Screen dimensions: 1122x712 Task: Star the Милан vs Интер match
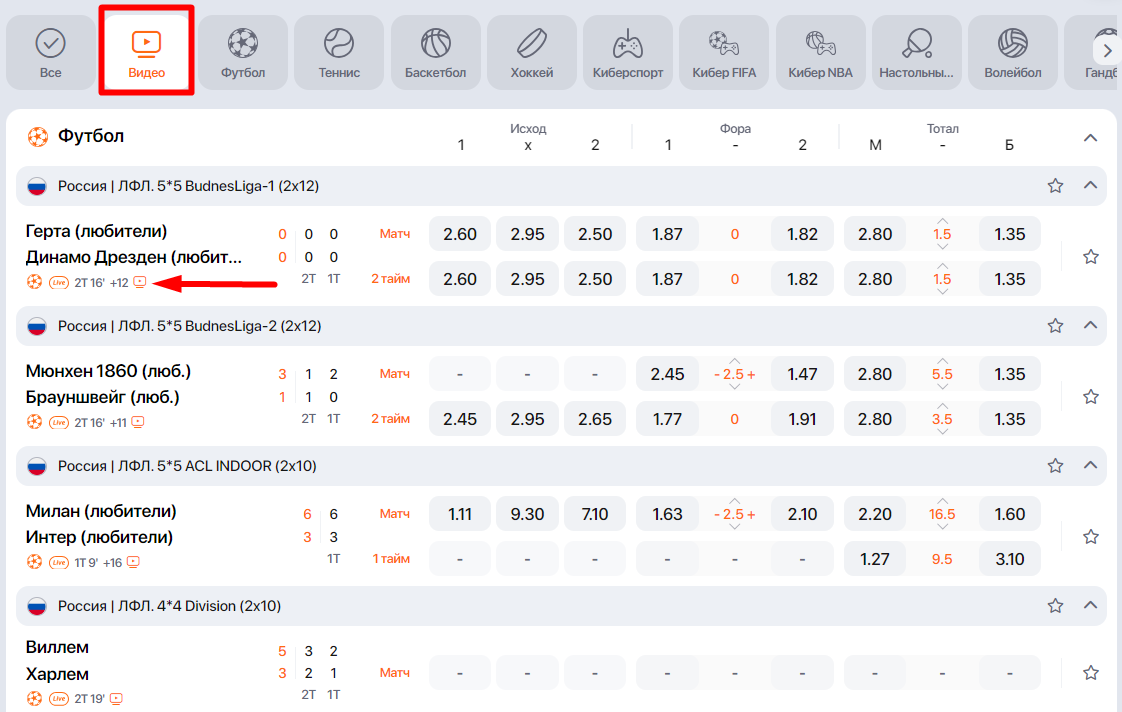click(x=1091, y=537)
